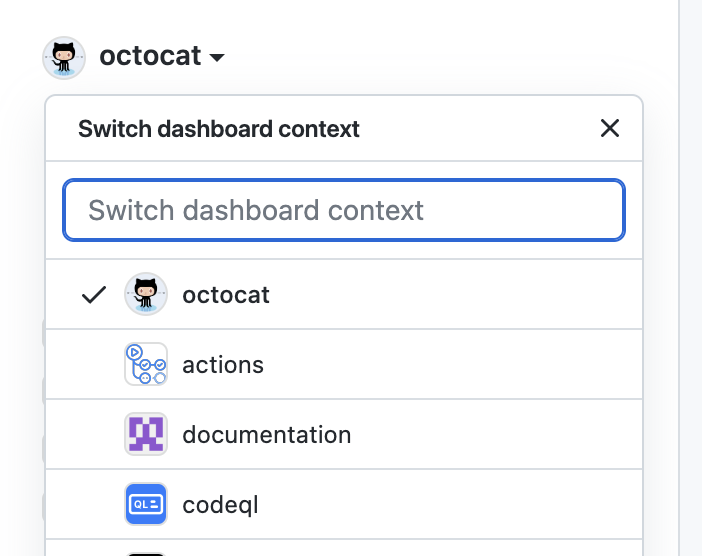This screenshot has width=702, height=556.
Task: Click the checkmark next to octocat
Action: click(x=94, y=295)
